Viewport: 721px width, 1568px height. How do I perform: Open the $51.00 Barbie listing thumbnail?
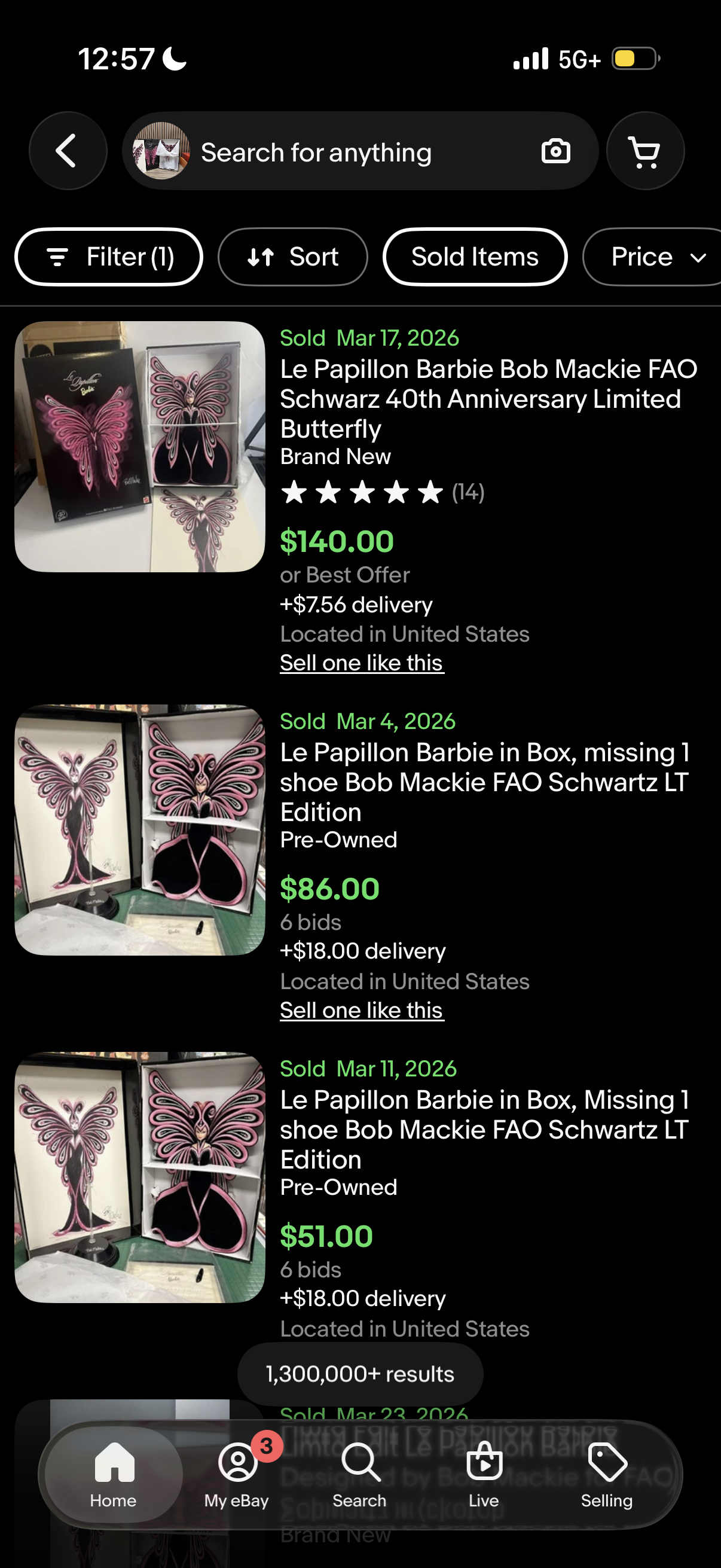(140, 1177)
